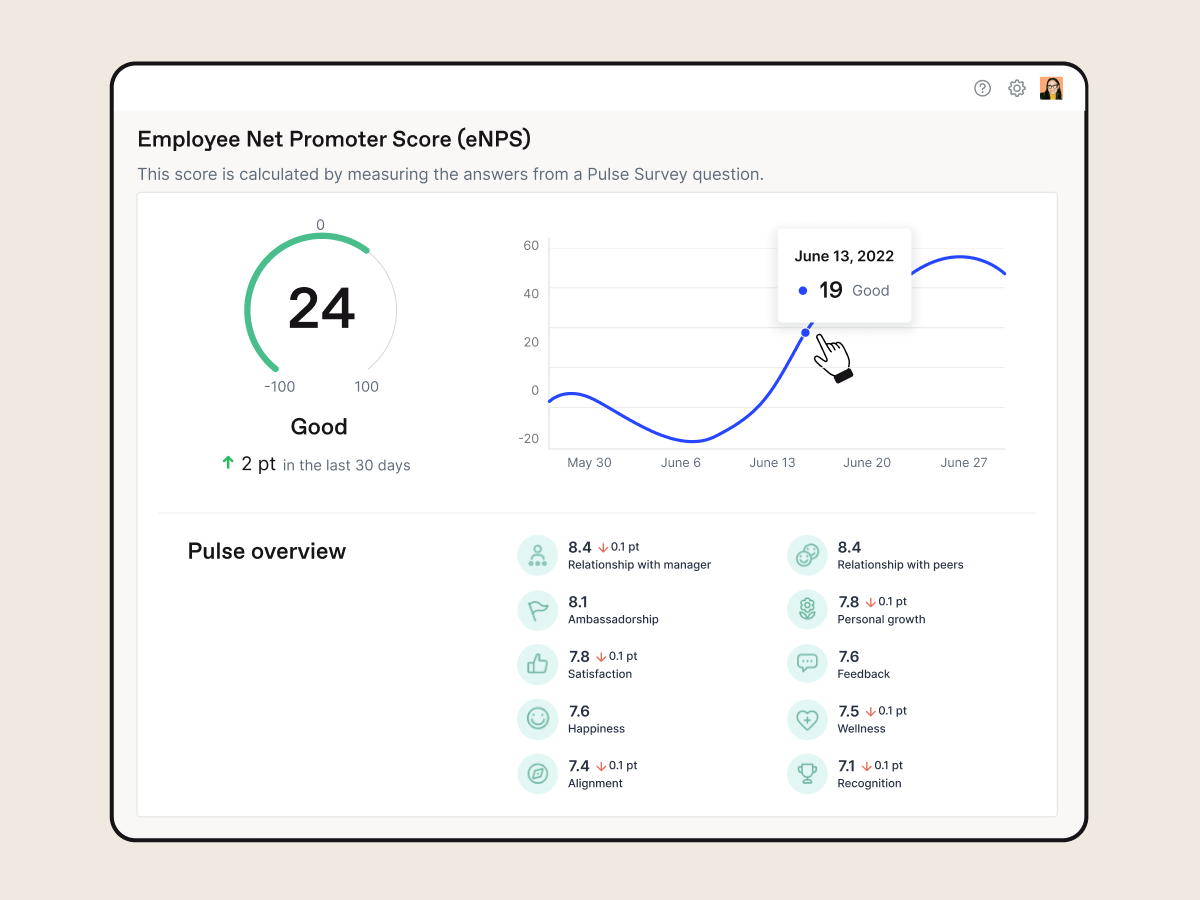Image resolution: width=1200 pixels, height=900 pixels.
Task: Open the help question mark icon
Action: [x=982, y=88]
